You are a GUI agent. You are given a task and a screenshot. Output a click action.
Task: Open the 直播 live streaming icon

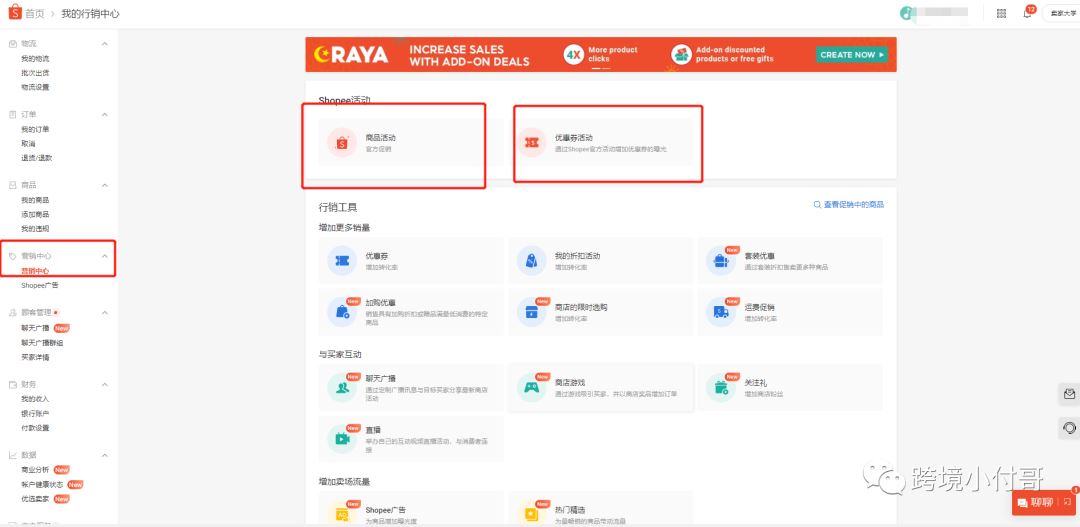[x=342, y=439]
